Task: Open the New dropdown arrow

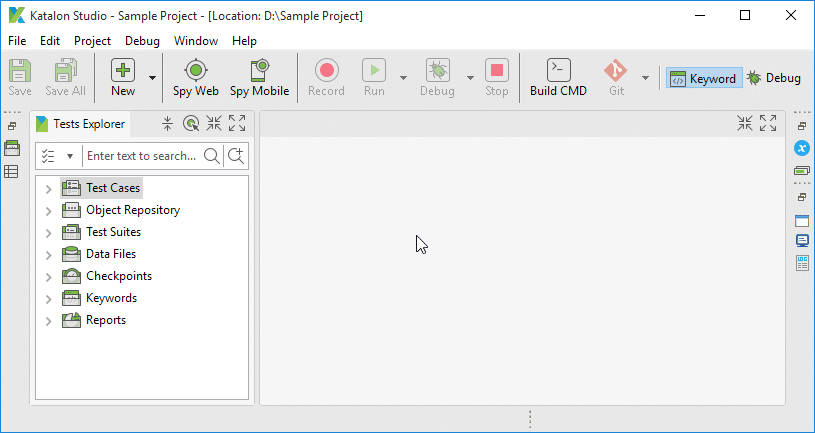Action: pyautogui.click(x=152, y=78)
